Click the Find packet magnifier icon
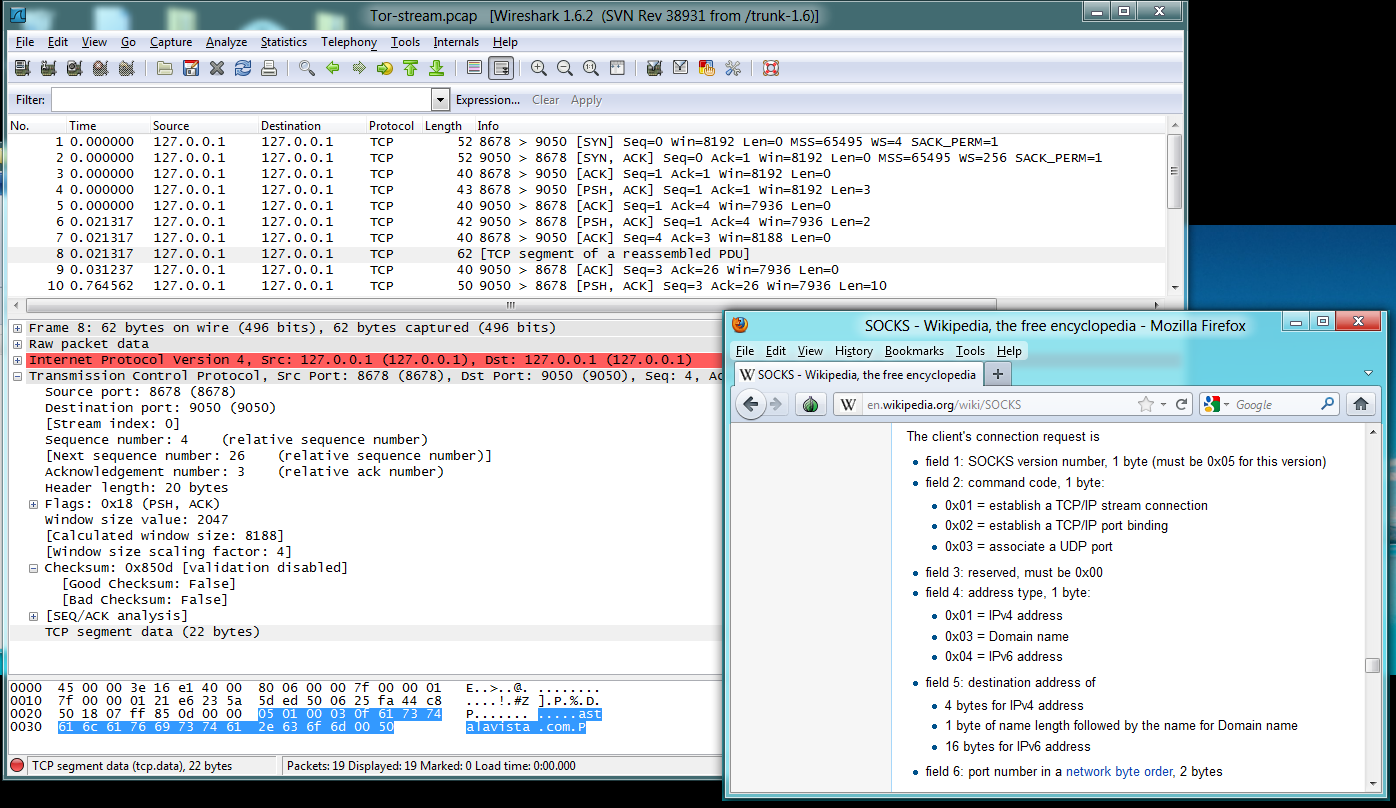This screenshot has height=808, width=1396. coord(307,69)
